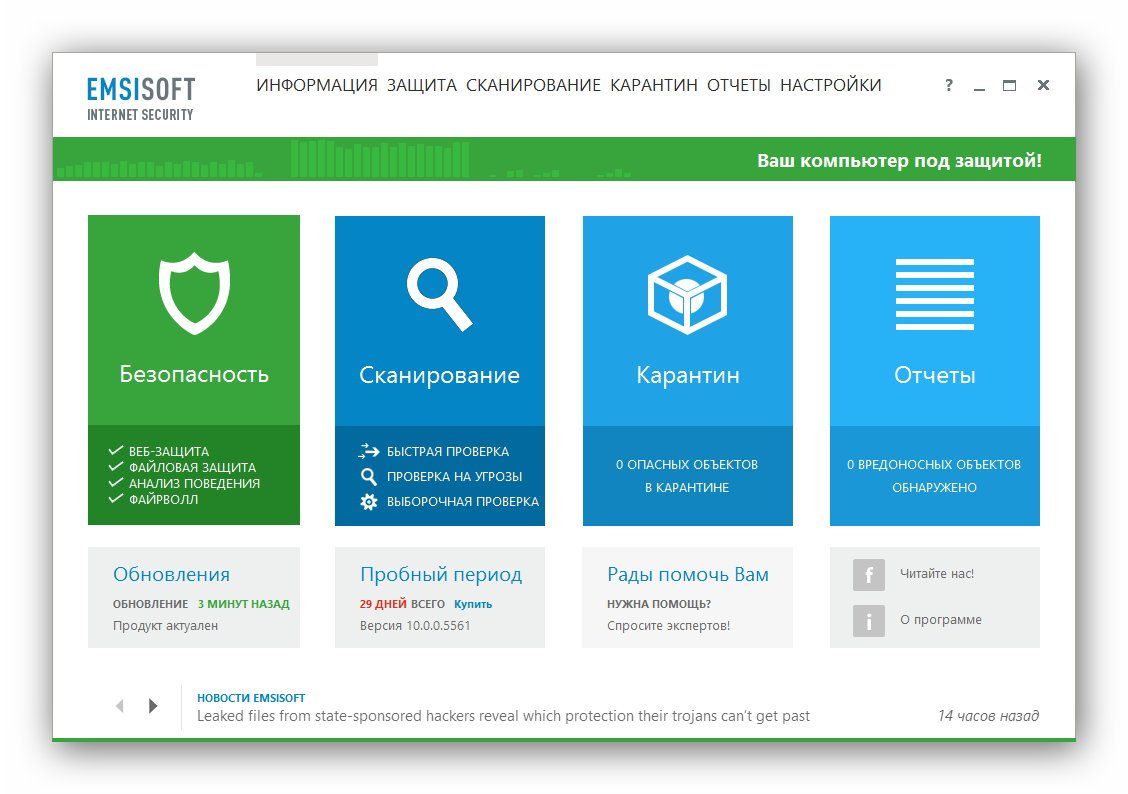Open the Информация menu tab
The image size is (1128, 794).
pyautogui.click(x=317, y=85)
